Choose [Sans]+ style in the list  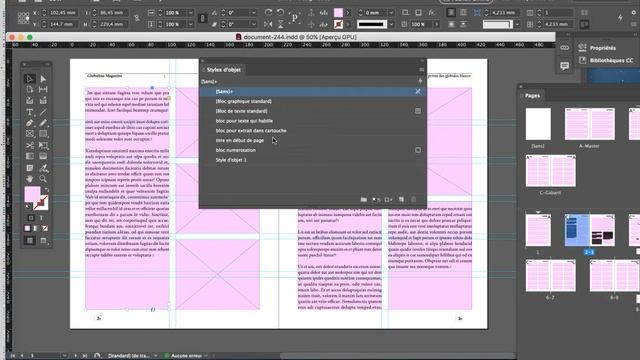point(313,91)
